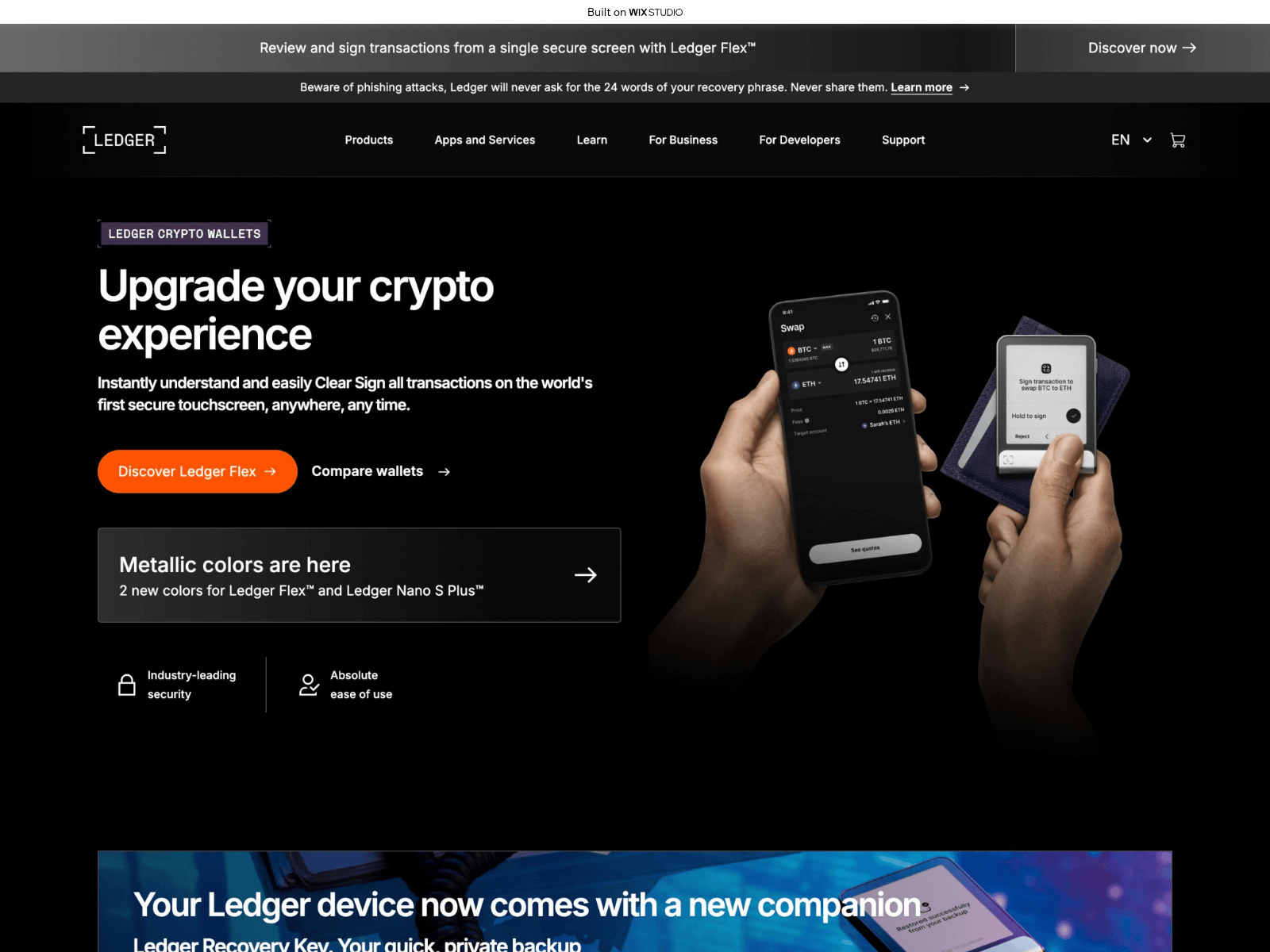Screen dimensions: 1270x952
Task: Click arrow after Discover now
Action: pos(1189,48)
